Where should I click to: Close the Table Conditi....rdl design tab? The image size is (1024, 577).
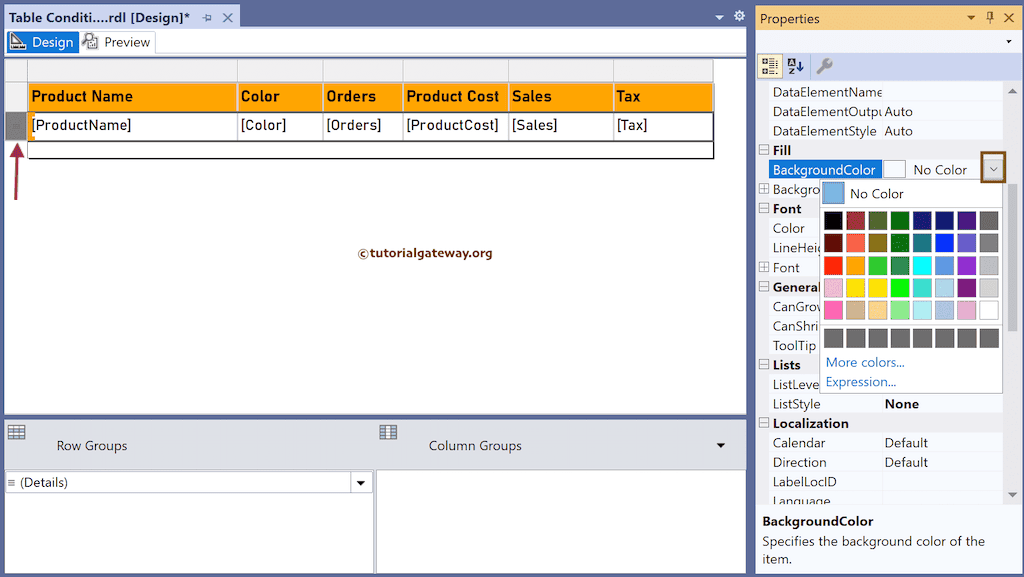point(228,18)
